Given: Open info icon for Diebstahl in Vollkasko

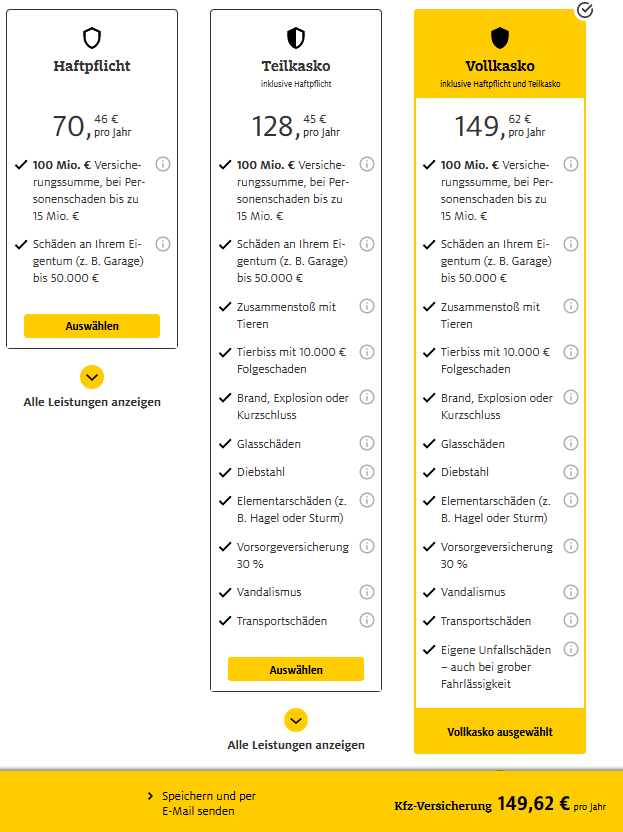Looking at the screenshot, I should 571,472.
